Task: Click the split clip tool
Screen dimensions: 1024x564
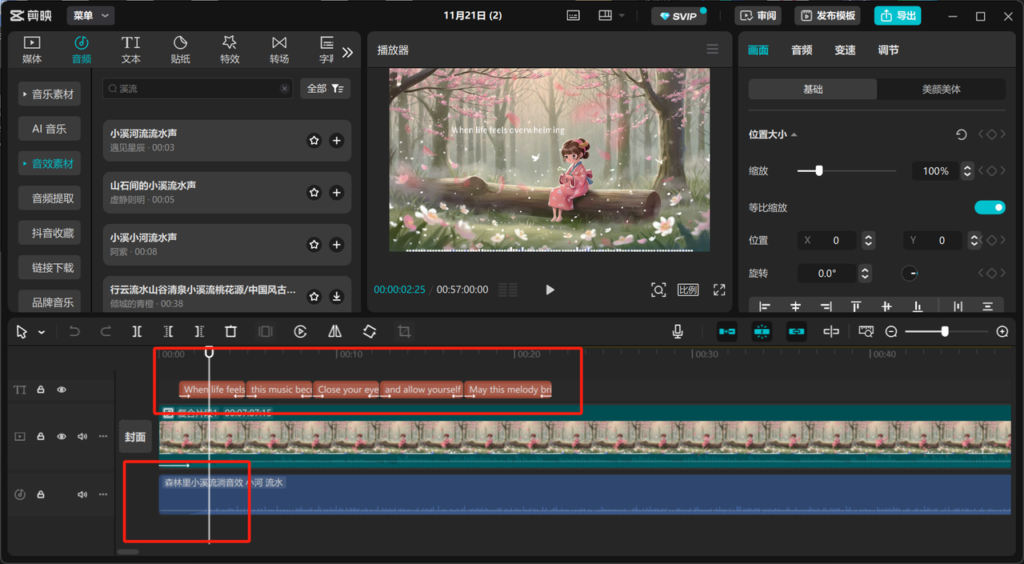Action: click(136, 332)
